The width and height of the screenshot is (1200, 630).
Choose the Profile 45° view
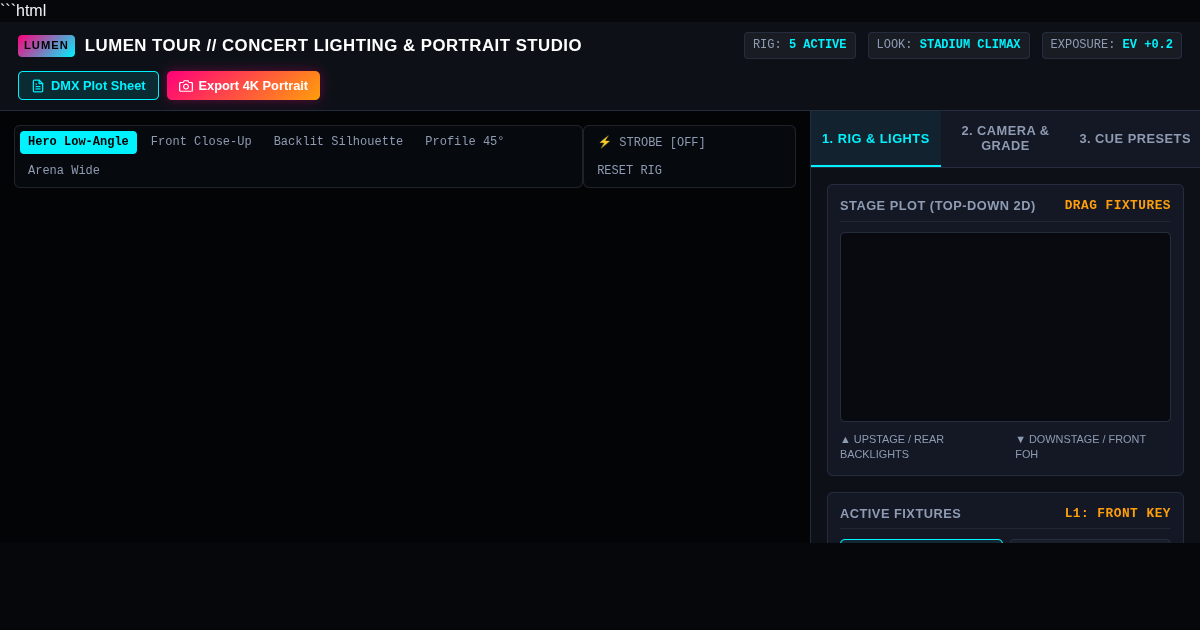[465, 142]
